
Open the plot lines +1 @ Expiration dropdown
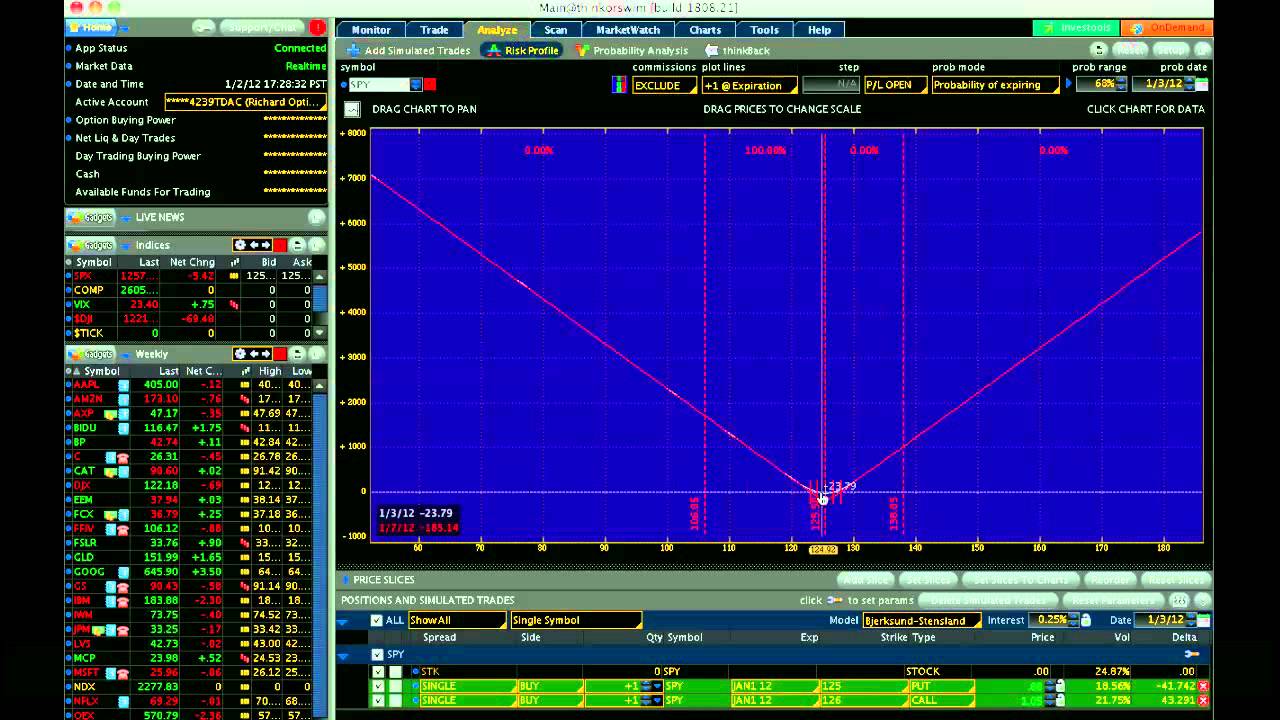[x=750, y=85]
